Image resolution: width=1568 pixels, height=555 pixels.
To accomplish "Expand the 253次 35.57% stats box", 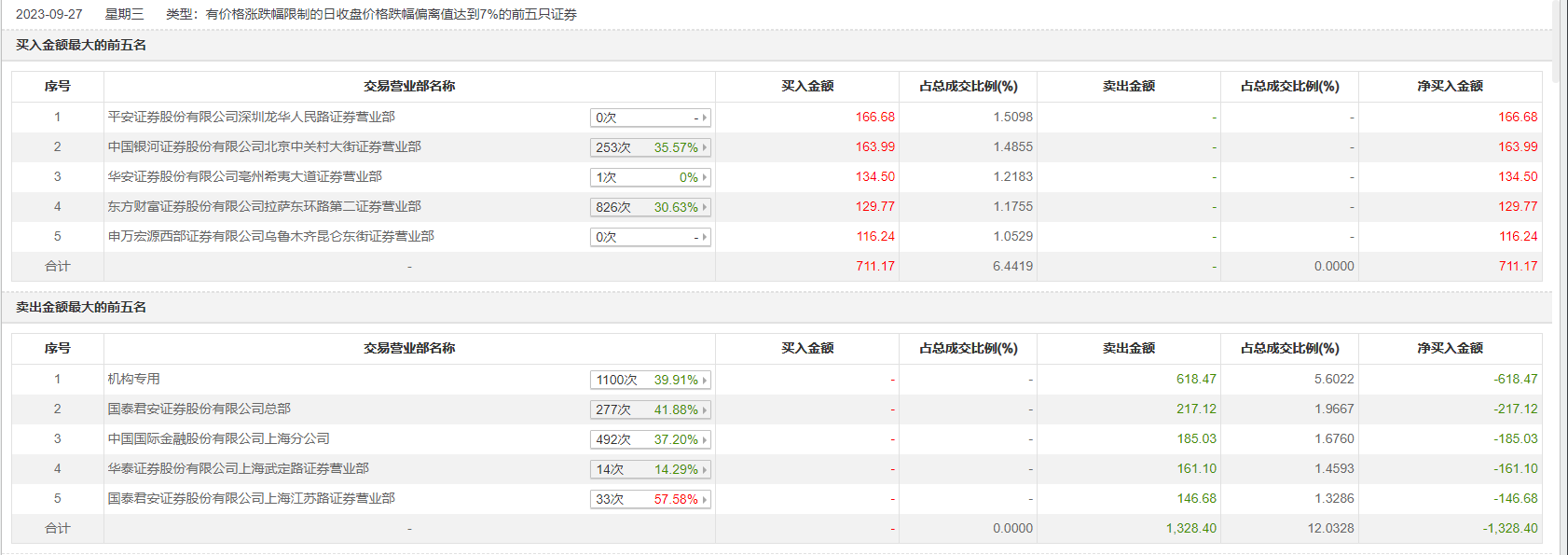I will tap(651, 147).
